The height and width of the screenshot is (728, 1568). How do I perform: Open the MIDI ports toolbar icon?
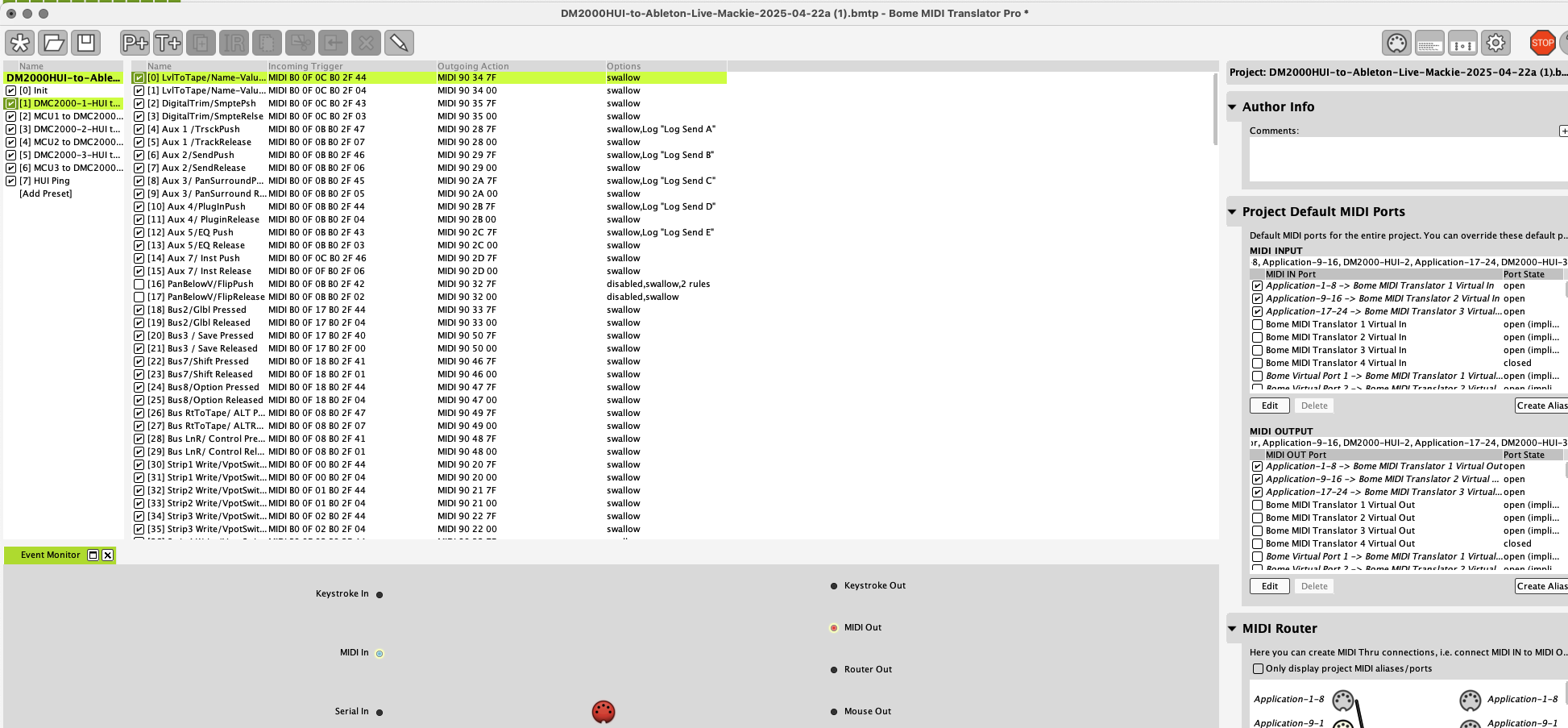click(1396, 44)
